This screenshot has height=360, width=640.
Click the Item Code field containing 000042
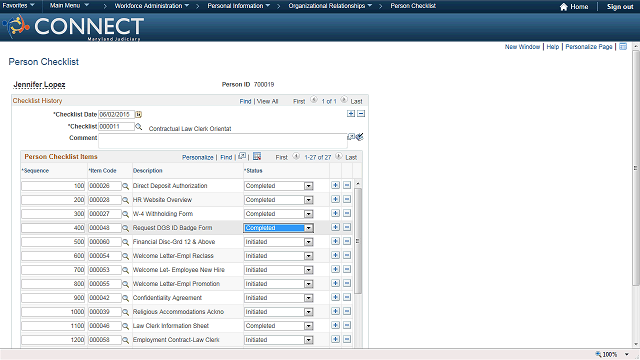[105, 298]
